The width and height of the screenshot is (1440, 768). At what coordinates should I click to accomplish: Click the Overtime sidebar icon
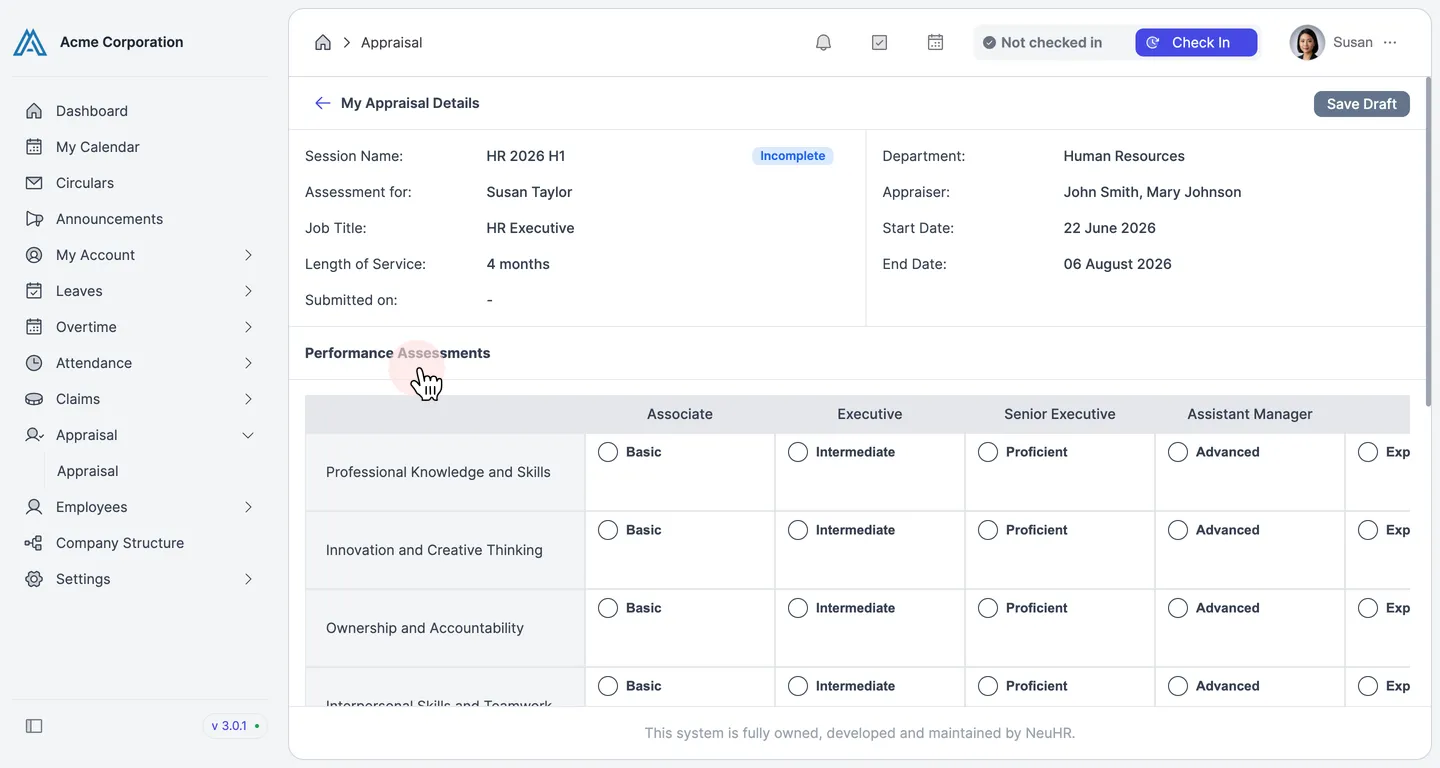[34, 327]
